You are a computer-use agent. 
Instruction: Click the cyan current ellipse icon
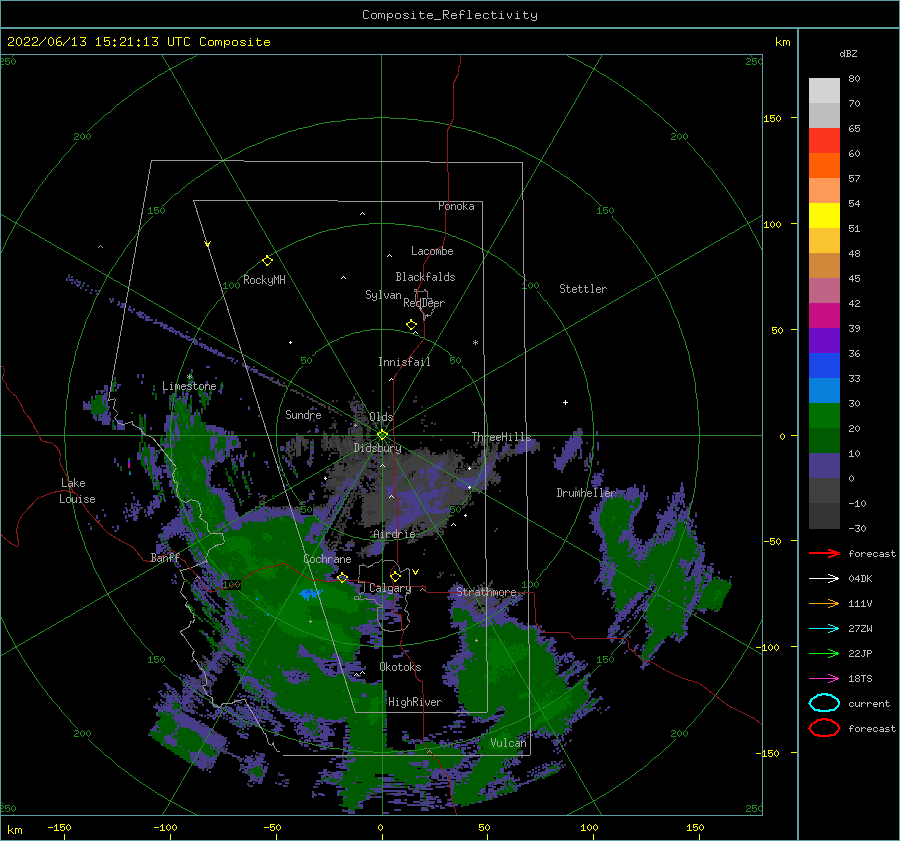[x=824, y=703]
